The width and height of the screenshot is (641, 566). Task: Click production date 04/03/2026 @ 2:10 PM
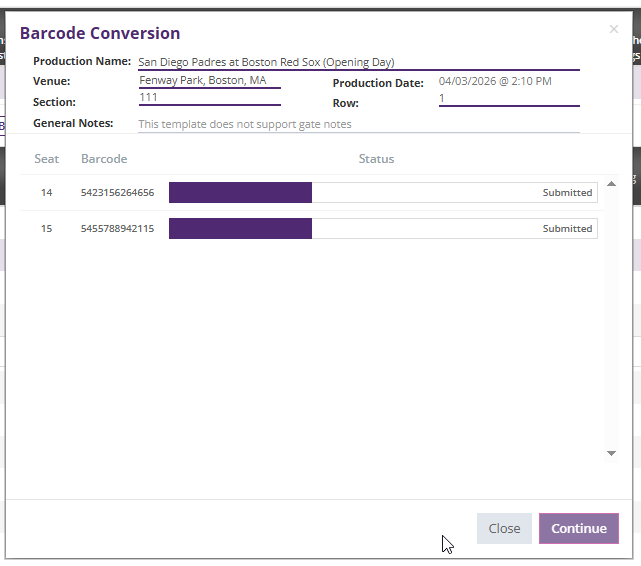click(x=495, y=81)
